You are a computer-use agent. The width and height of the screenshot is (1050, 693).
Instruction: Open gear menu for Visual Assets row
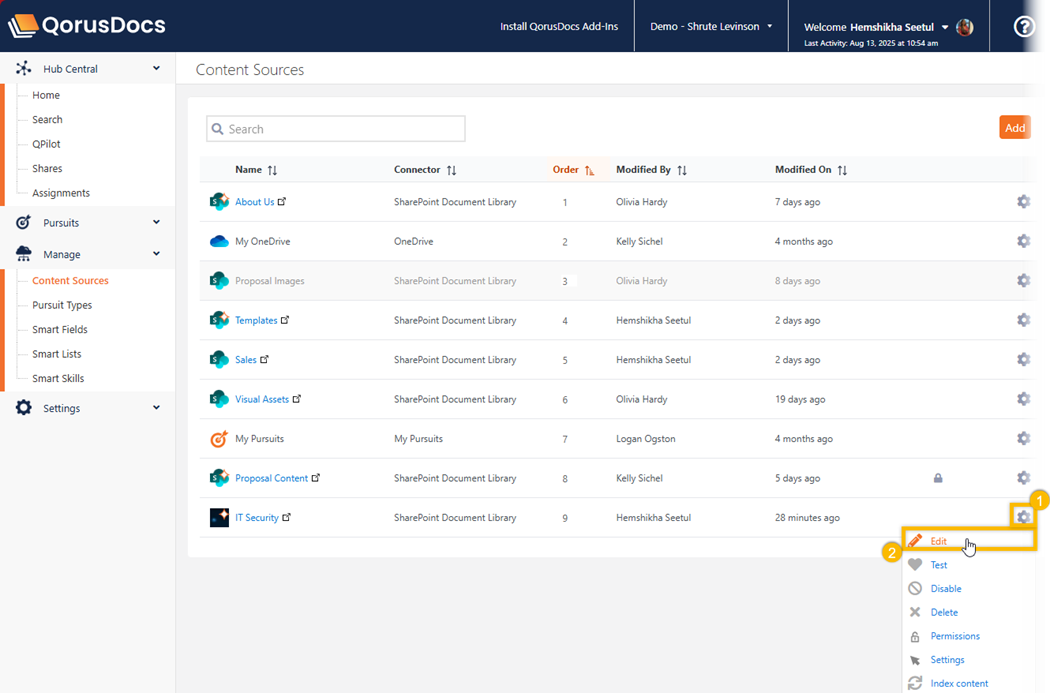click(1023, 399)
